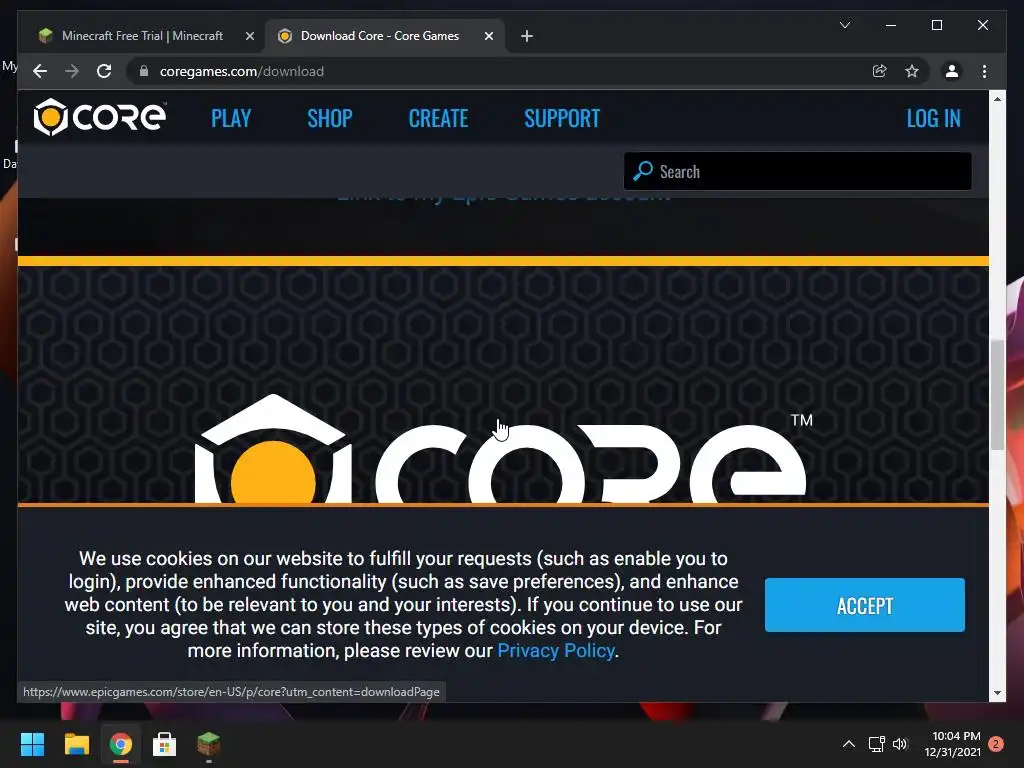The width and height of the screenshot is (1024, 768).
Task: Click the magnifier icon in the search box
Action: pyautogui.click(x=643, y=171)
